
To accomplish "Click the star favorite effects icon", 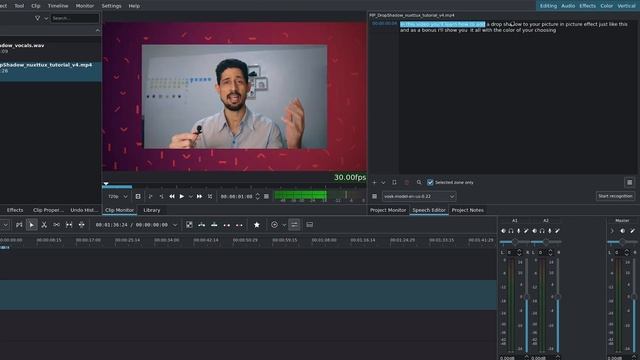I will click(x=257, y=225).
